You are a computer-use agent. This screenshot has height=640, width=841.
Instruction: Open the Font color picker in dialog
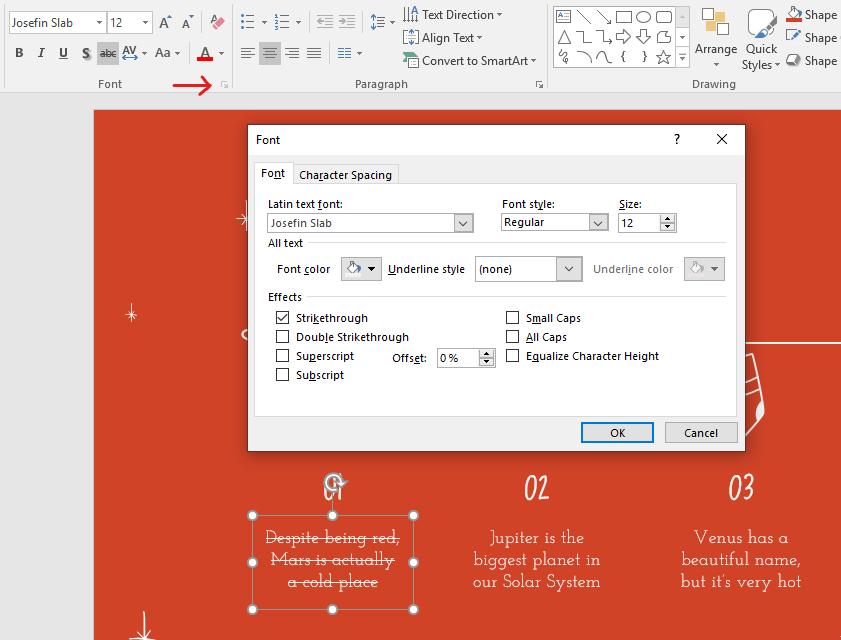tap(361, 269)
